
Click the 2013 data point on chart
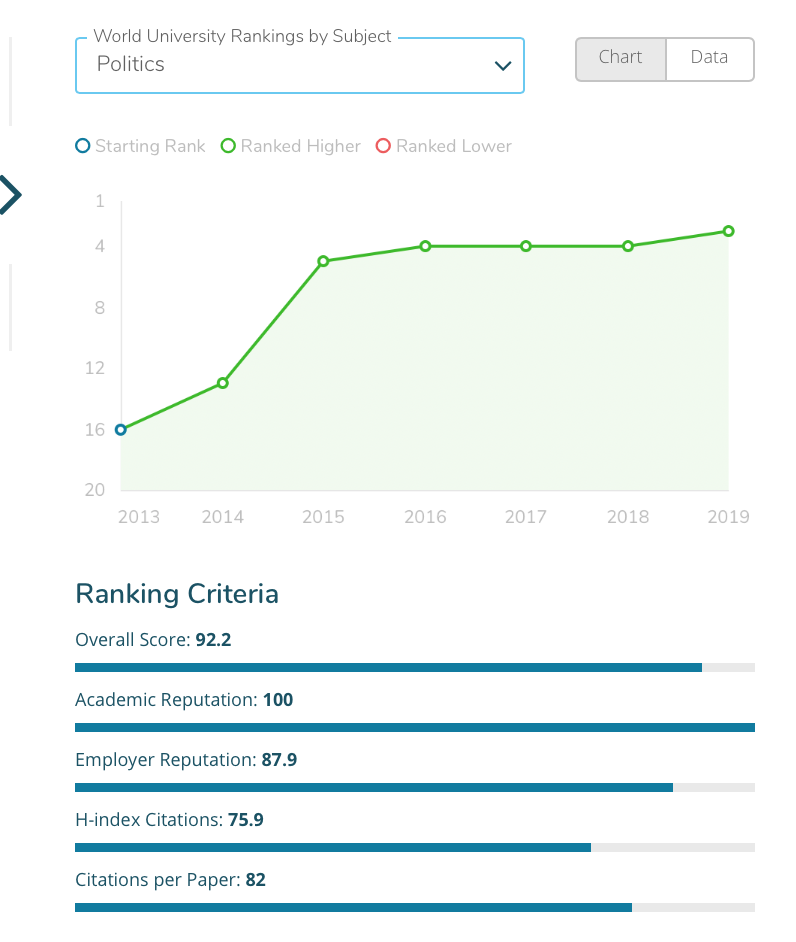tap(121, 430)
